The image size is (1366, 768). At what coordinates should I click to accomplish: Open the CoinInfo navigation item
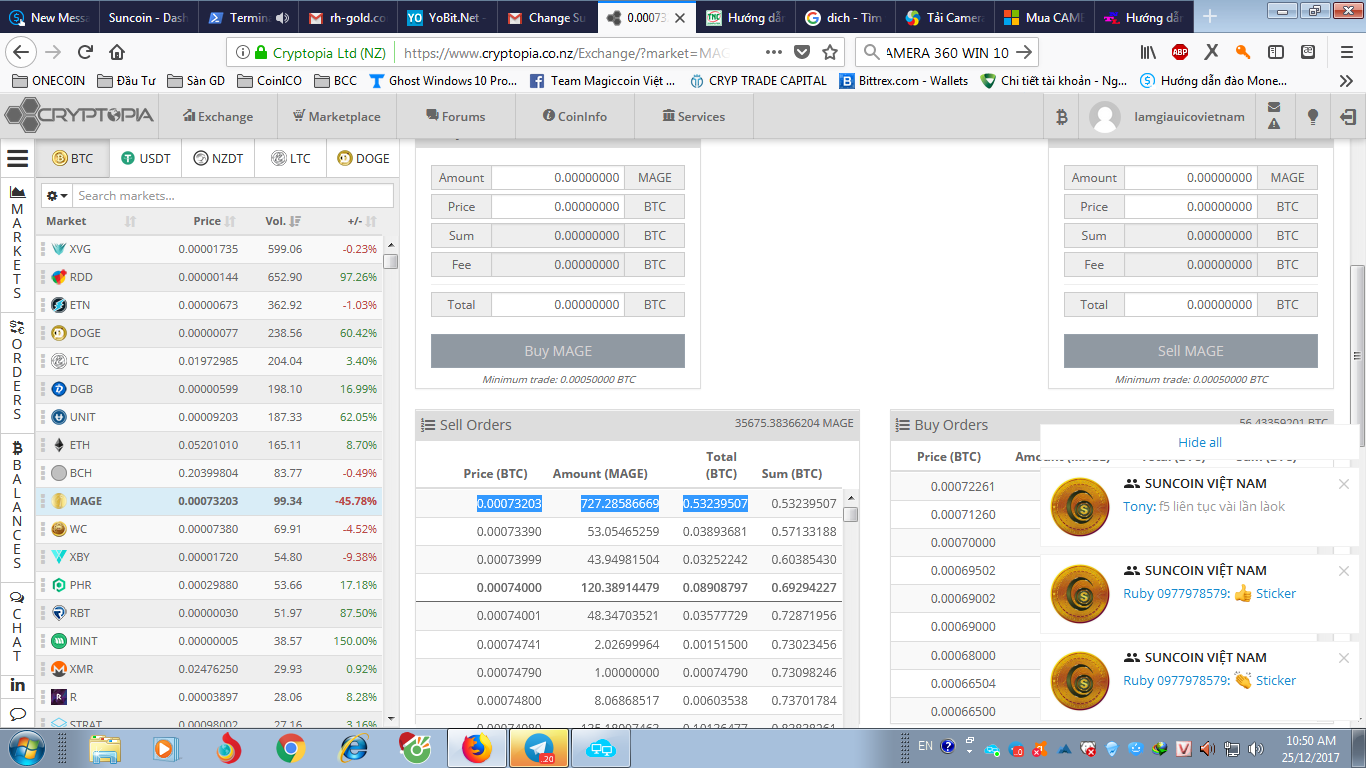[x=575, y=117]
